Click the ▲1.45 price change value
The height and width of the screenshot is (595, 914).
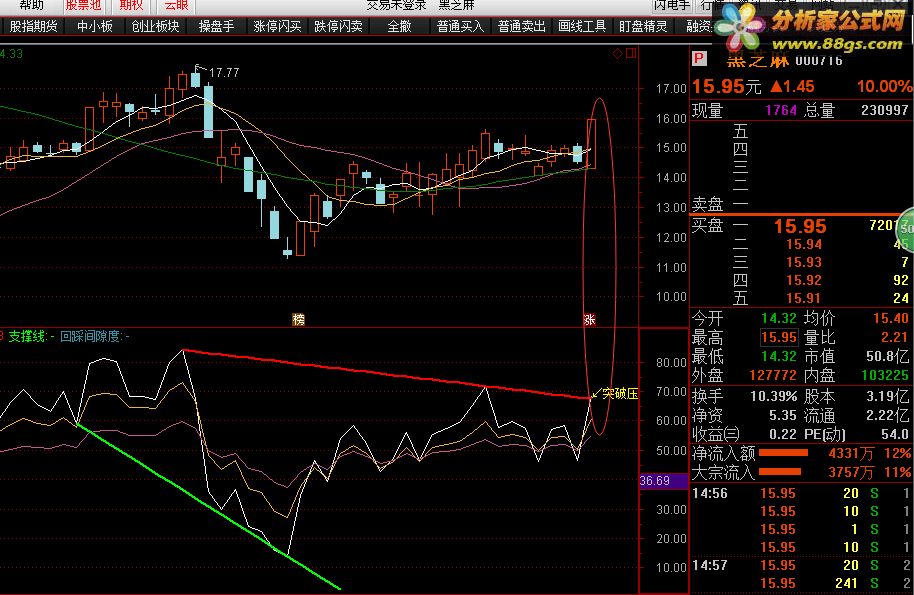pos(792,87)
